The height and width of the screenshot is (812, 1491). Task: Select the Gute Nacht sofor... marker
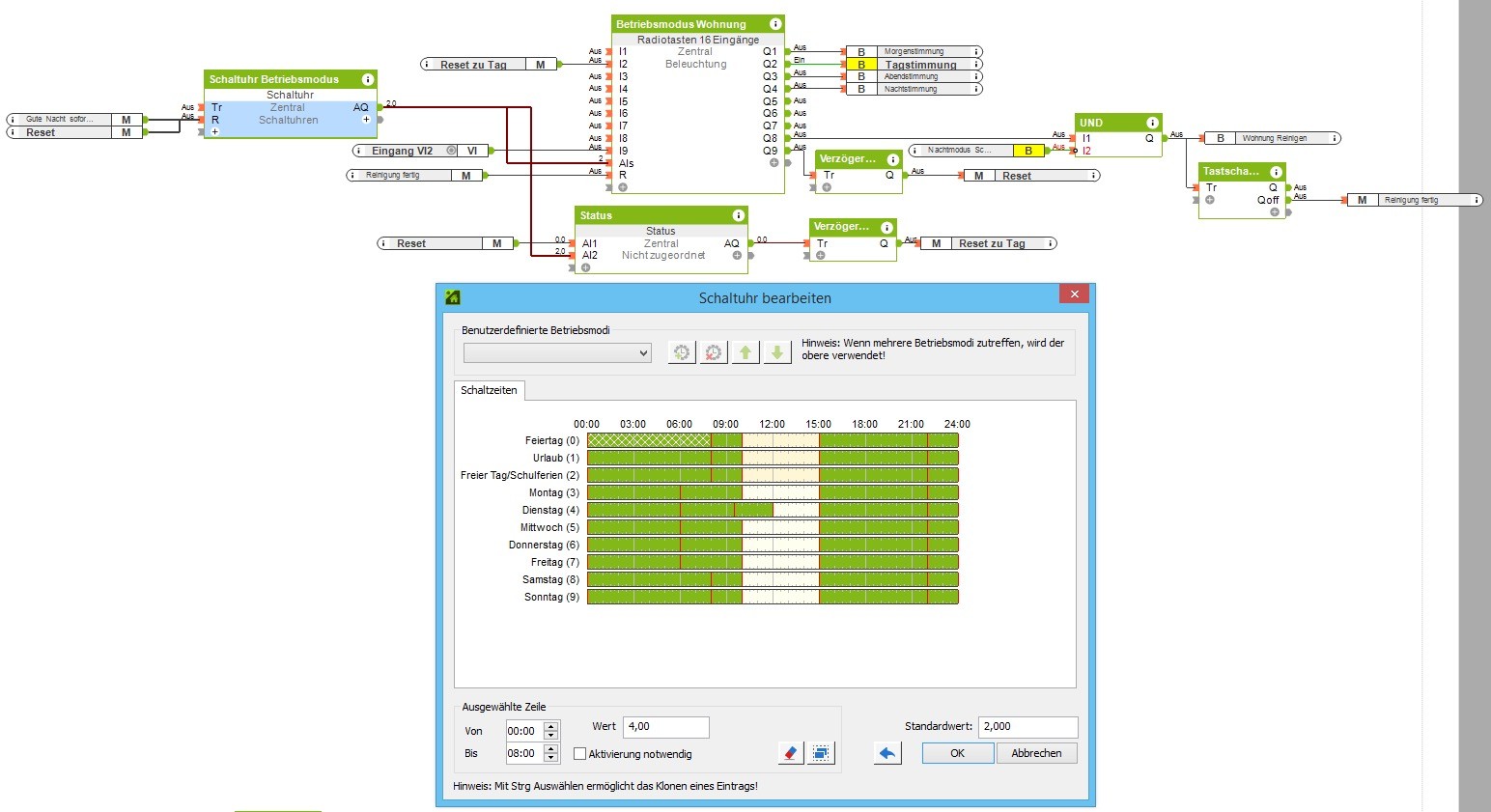click(x=74, y=120)
